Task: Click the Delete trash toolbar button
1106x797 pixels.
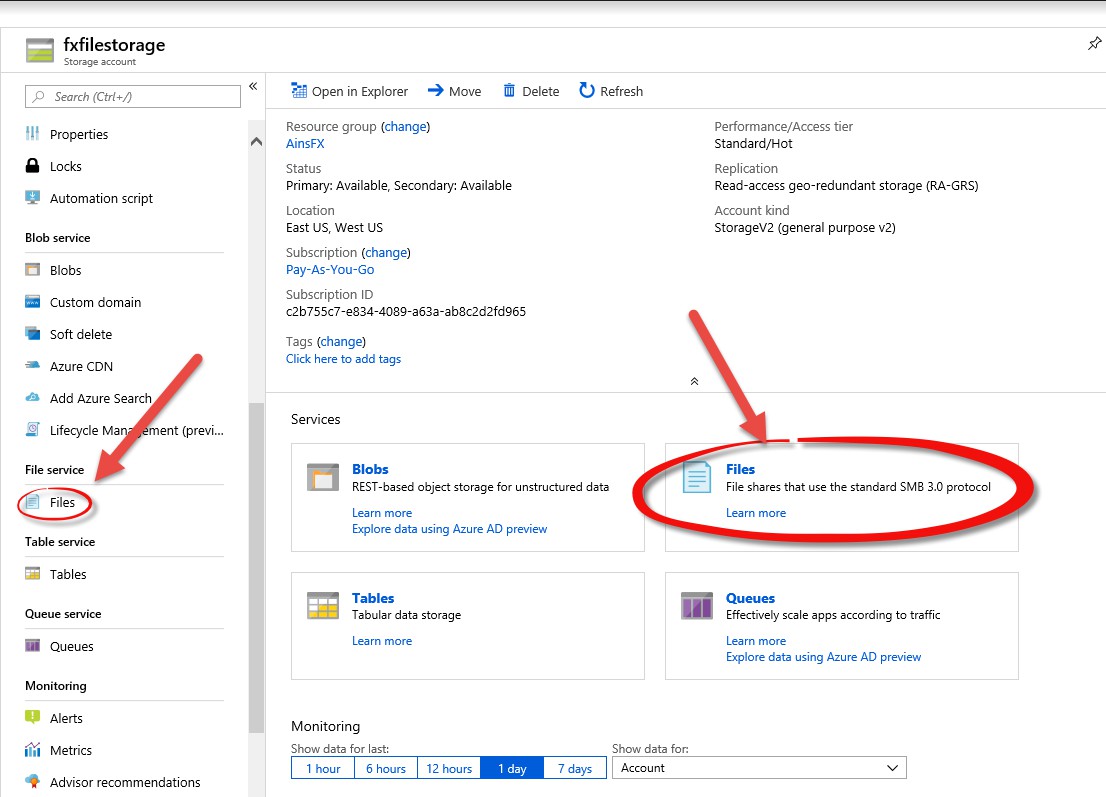Action: 531,91
